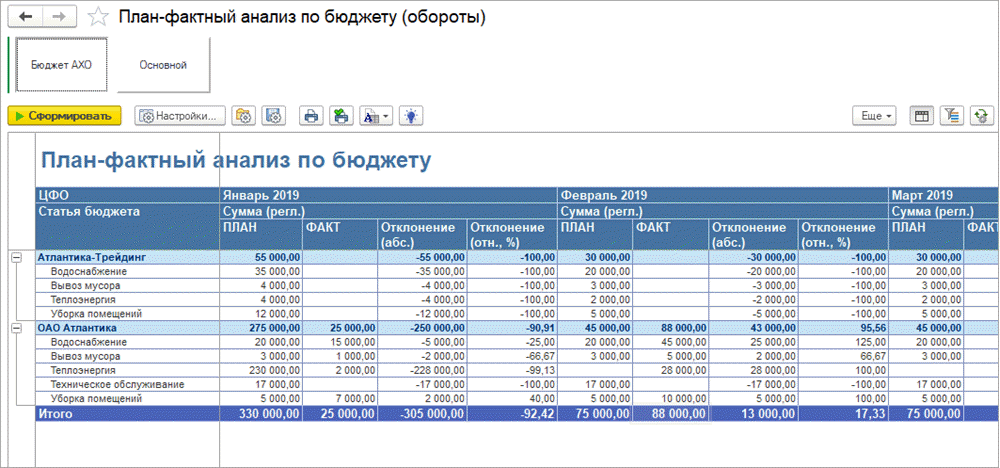The image size is (1000, 468).
Task: Collapse the ОАО Атлантика group
Action: tap(16, 327)
